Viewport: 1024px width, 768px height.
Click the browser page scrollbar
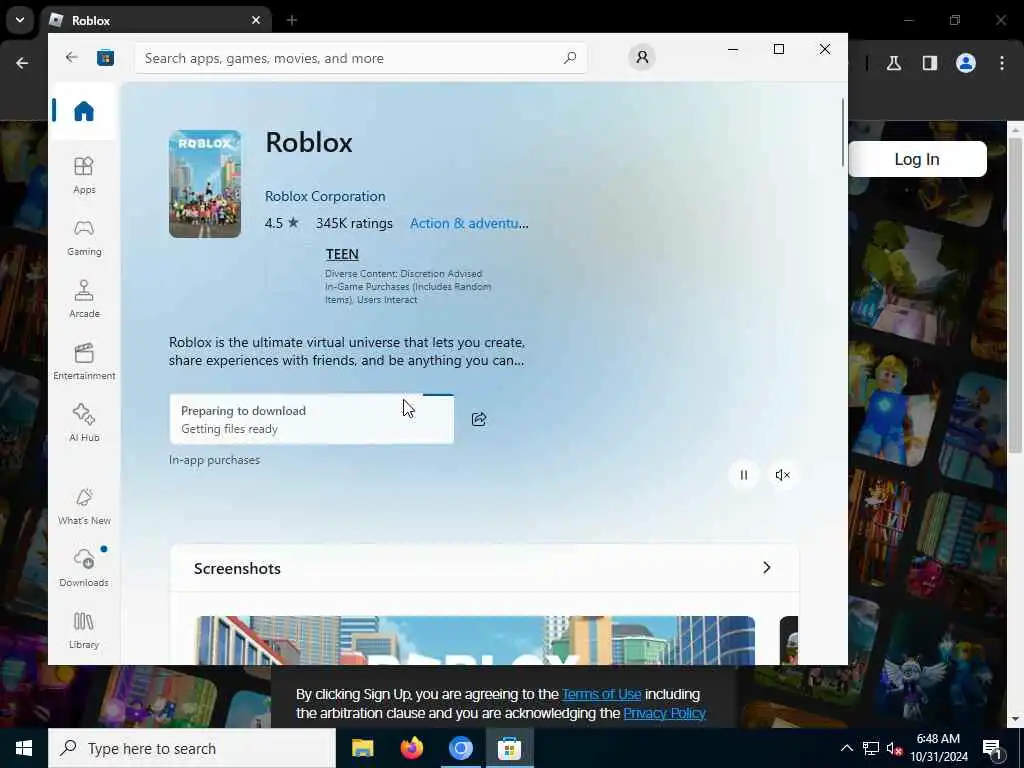pos(1015,294)
